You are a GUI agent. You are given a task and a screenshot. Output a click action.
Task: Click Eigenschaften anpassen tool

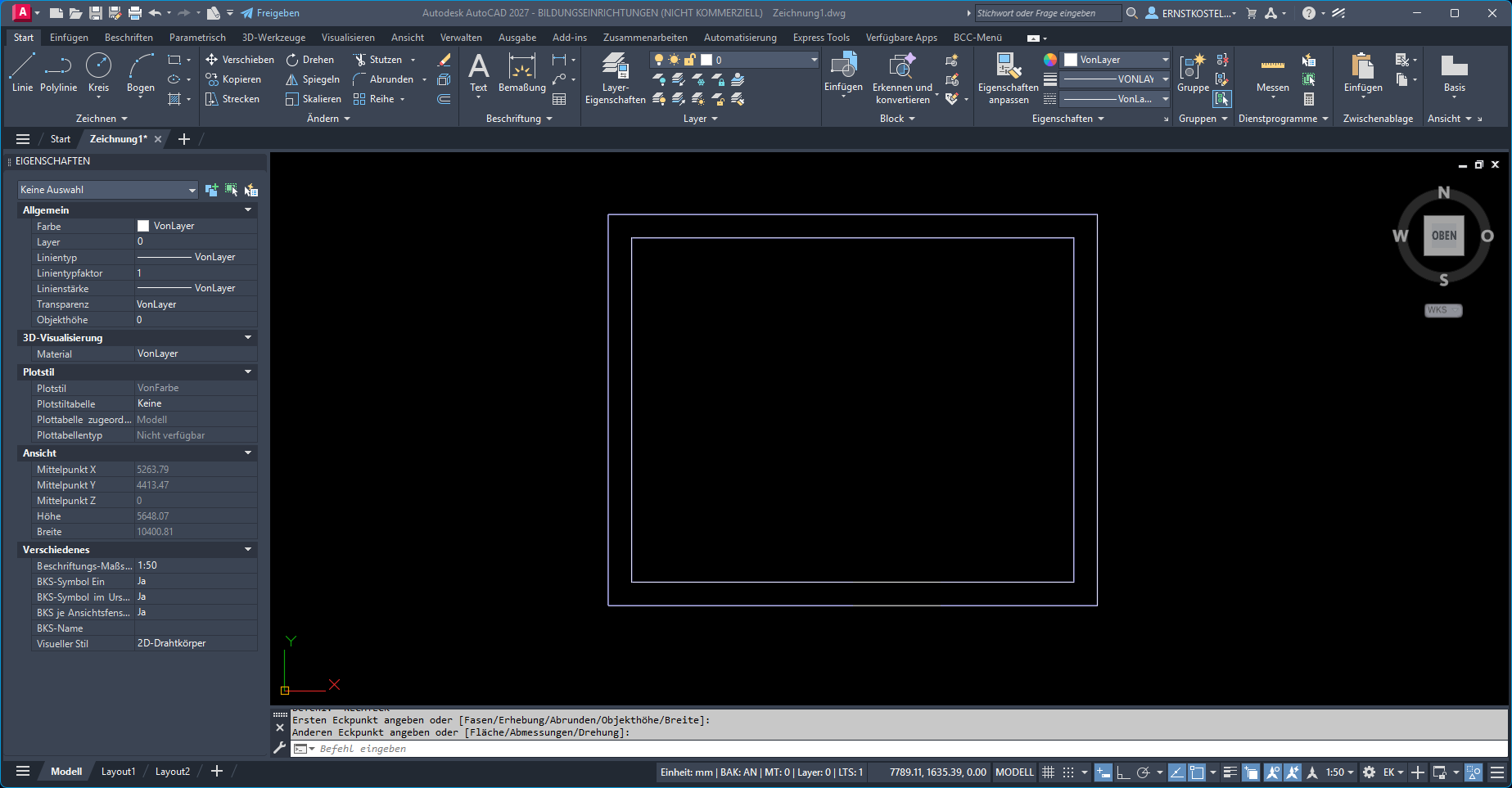(x=1008, y=79)
